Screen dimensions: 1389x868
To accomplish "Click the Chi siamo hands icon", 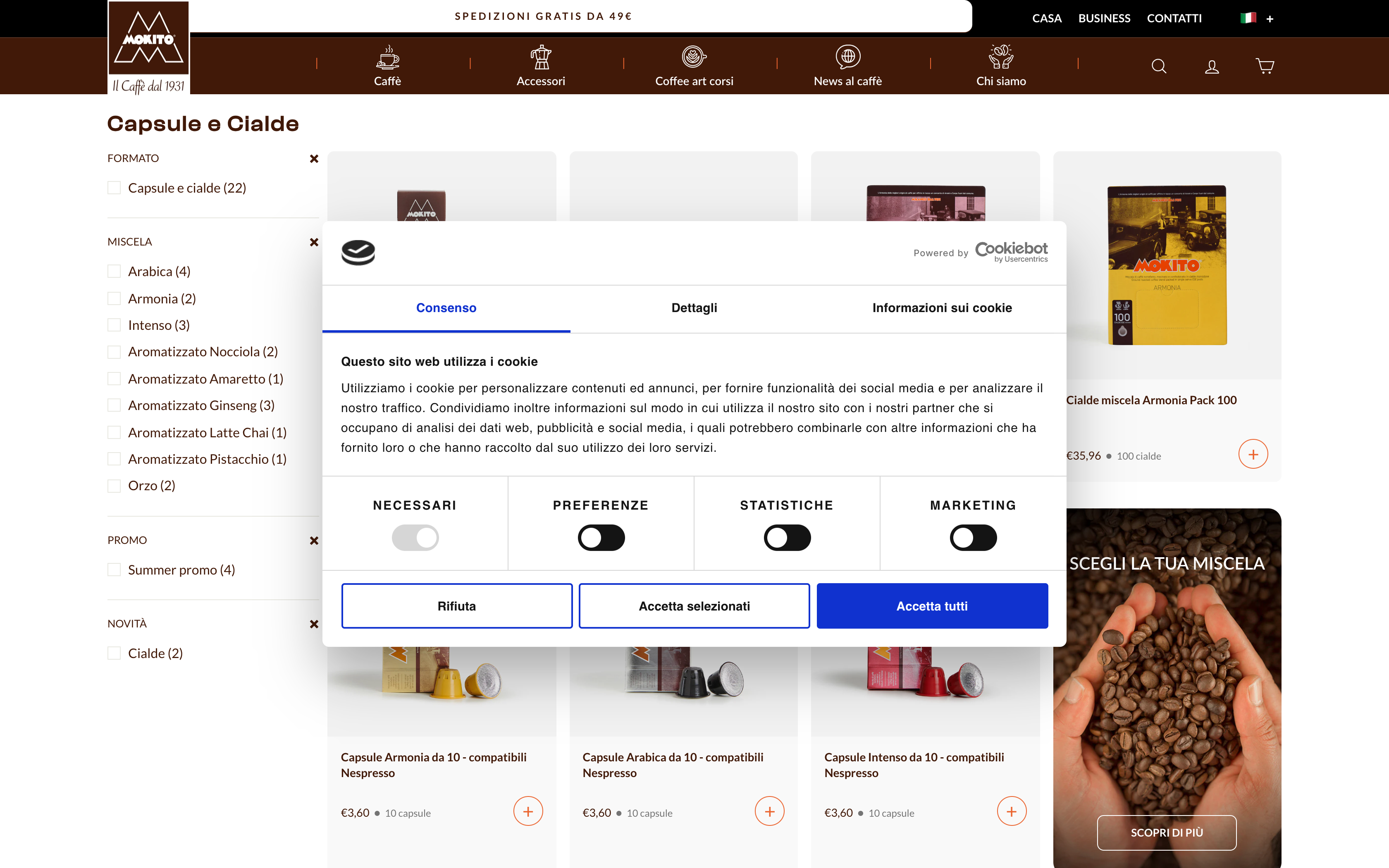I will coord(1001,57).
